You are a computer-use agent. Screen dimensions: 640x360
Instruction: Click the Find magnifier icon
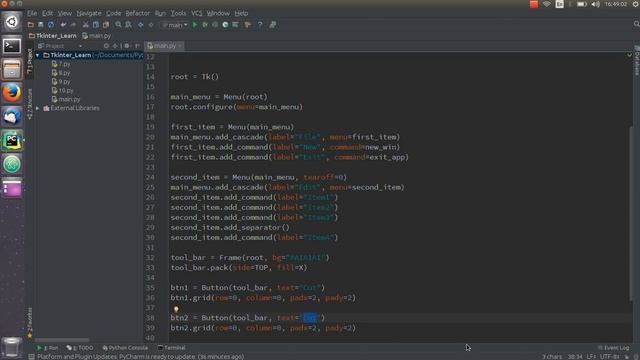[118, 25]
